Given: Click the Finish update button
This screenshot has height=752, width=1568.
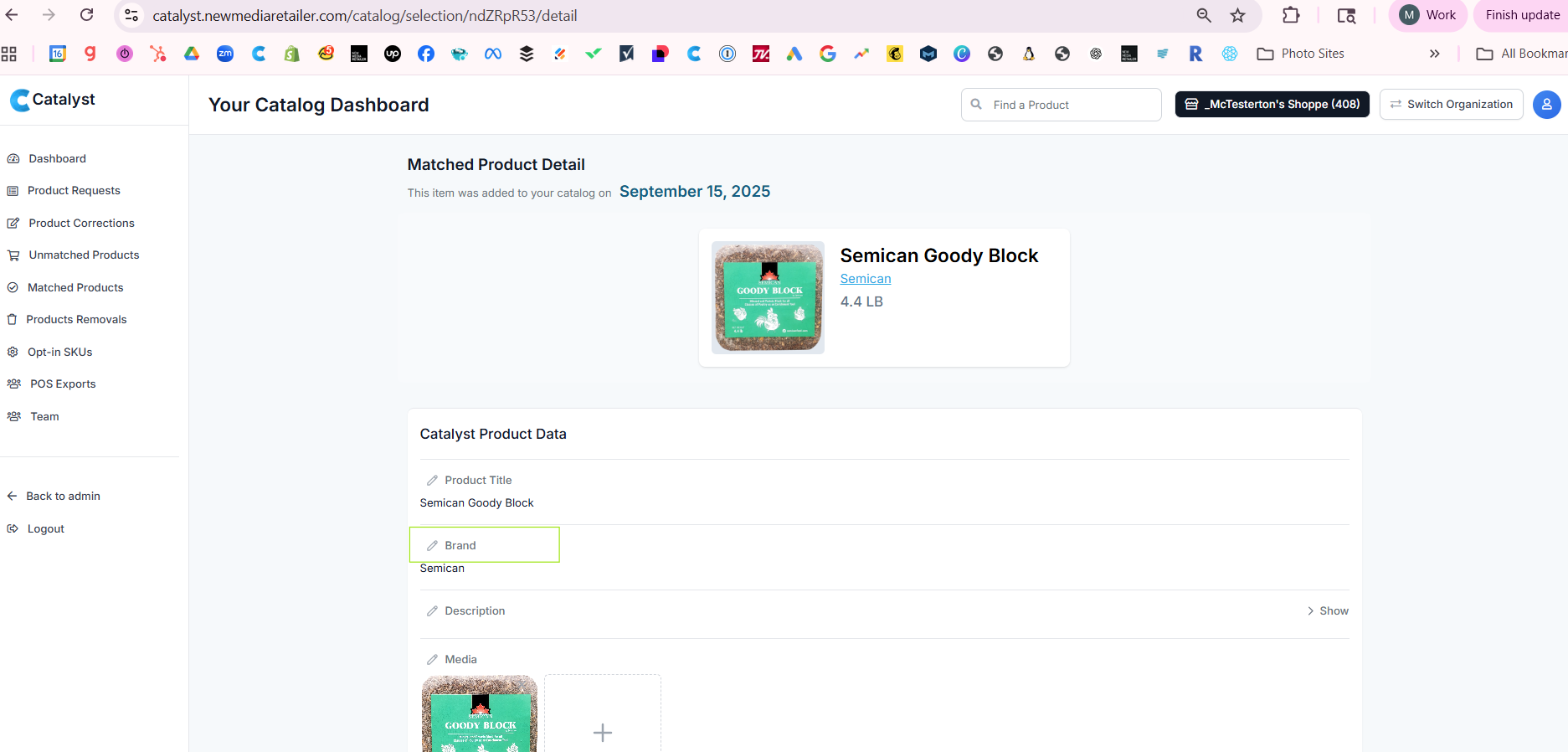Looking at the screenshot, I should coord(1520,15).
